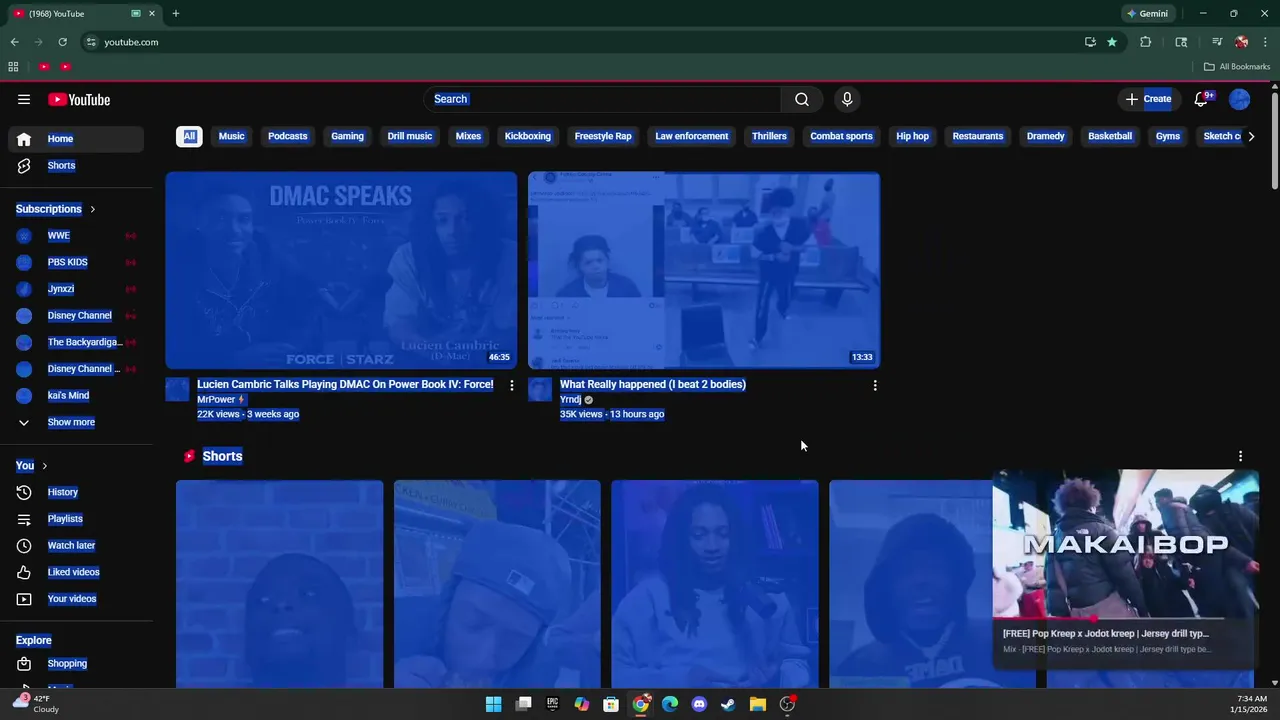Select the Freestyle Rap chip

pos(603,136)
